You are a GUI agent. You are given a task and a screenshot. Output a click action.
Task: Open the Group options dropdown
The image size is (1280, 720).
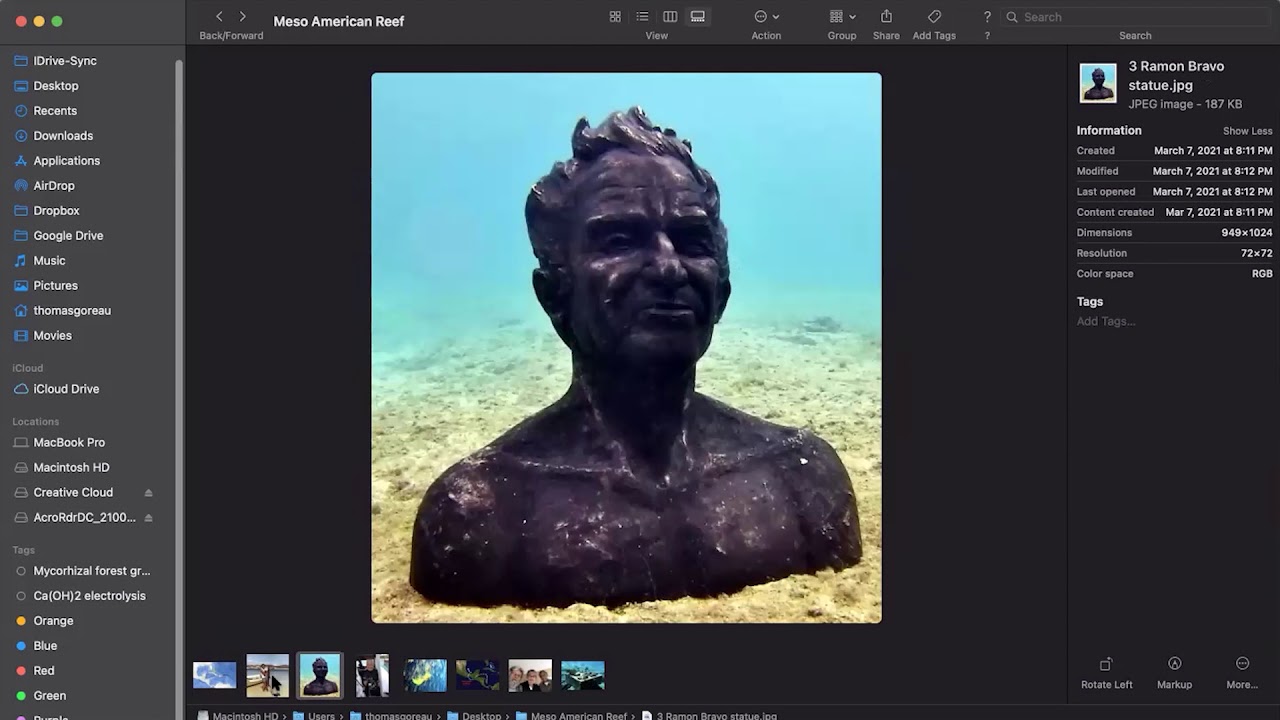(x=842, y=17)
